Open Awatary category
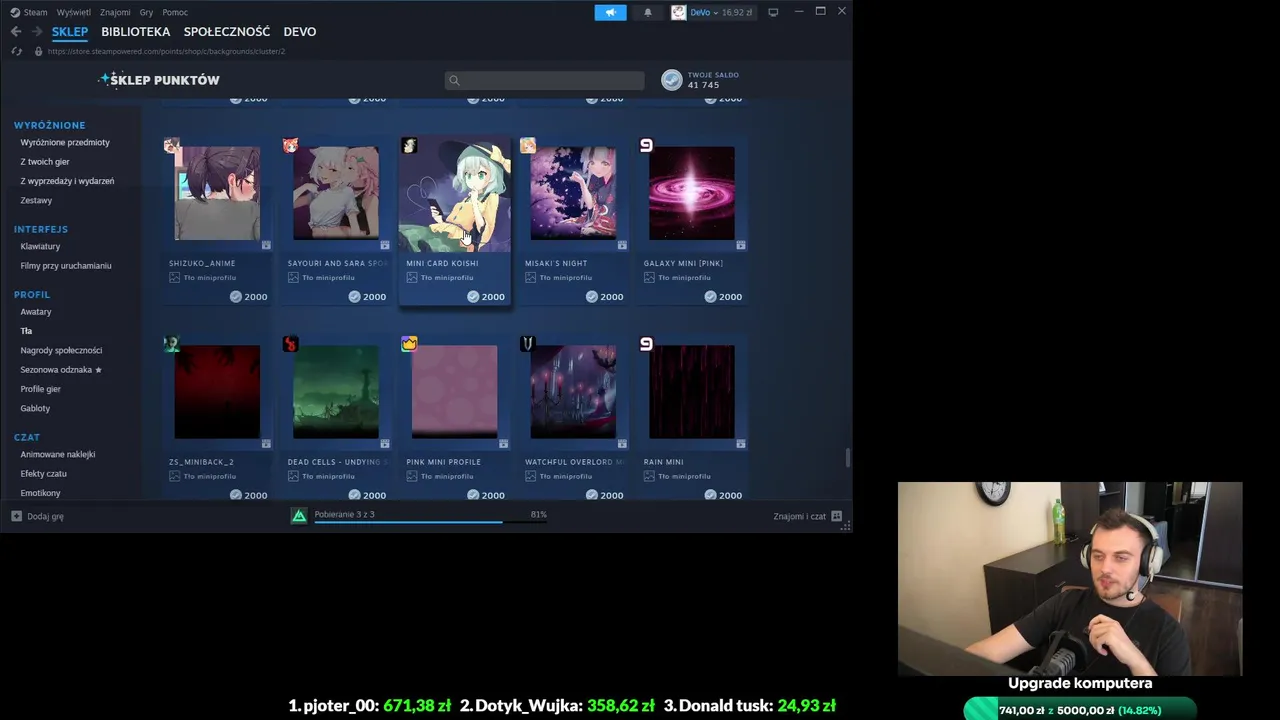 36,311
